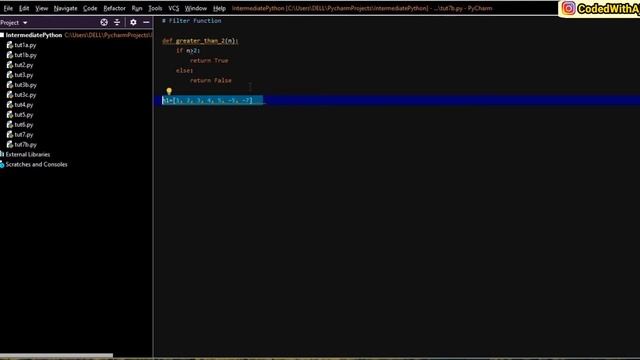Click the Project panel horizontal scrollbar
Screen dimensions: 640x360
tap(56, 356)
